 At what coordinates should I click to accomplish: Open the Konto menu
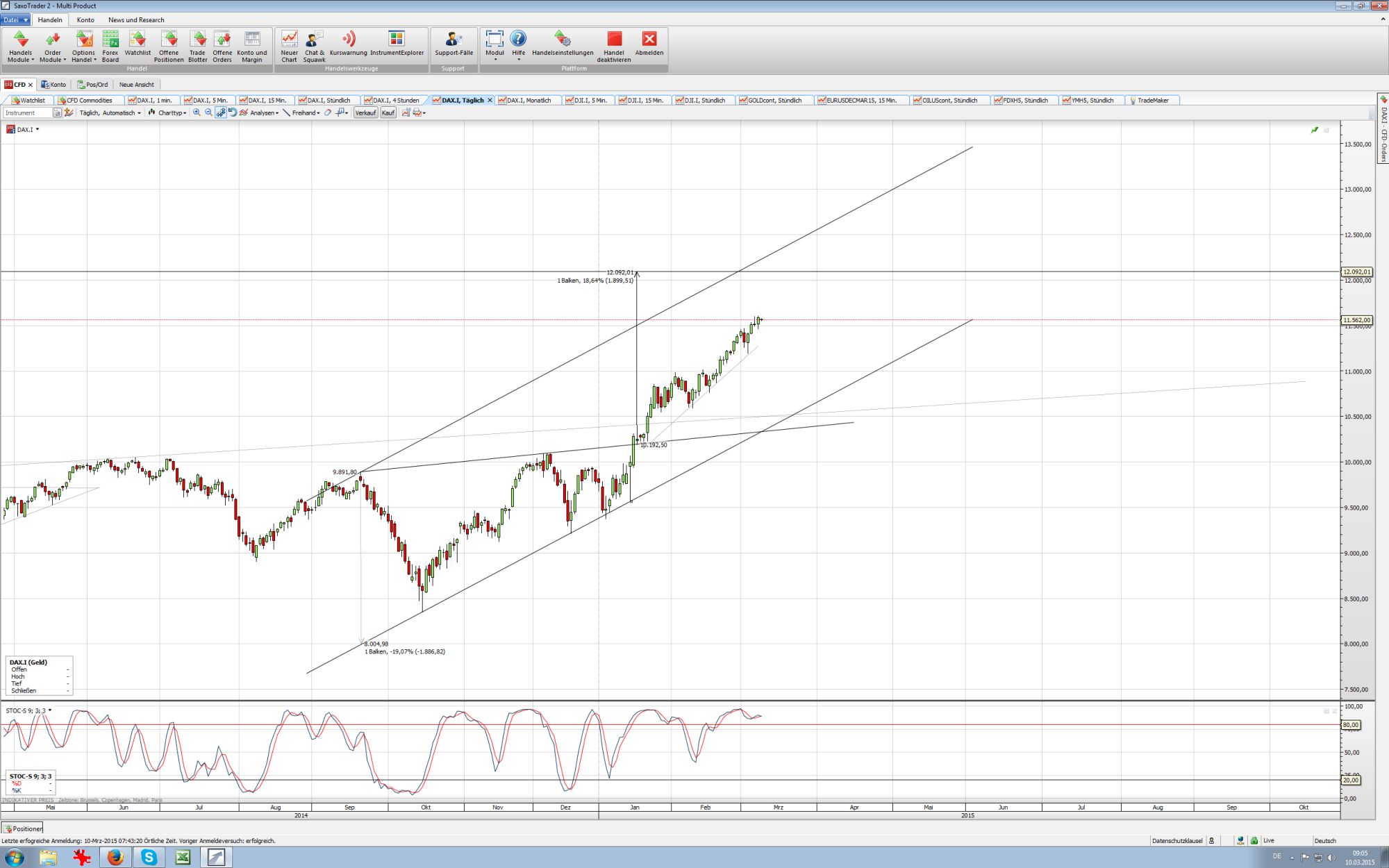pos(85,20)
